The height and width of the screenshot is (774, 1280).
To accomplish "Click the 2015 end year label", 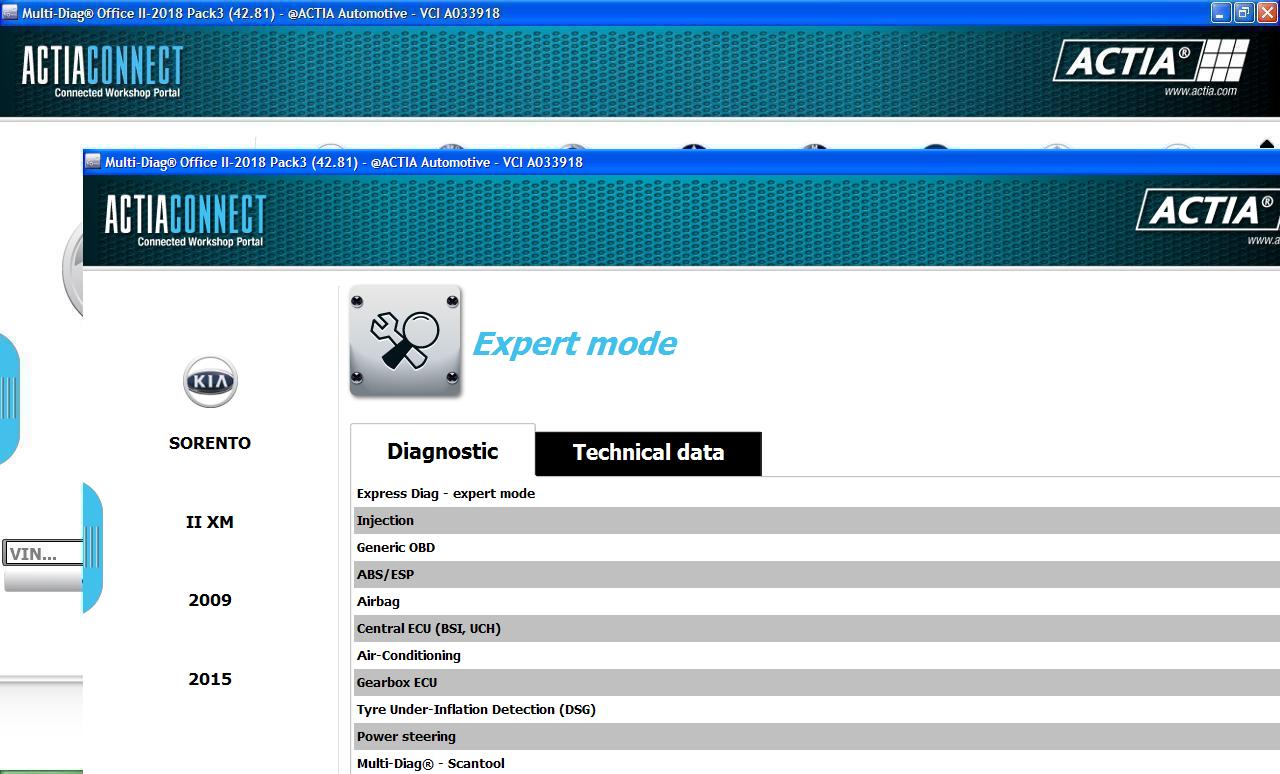I will tap(210, 679).
